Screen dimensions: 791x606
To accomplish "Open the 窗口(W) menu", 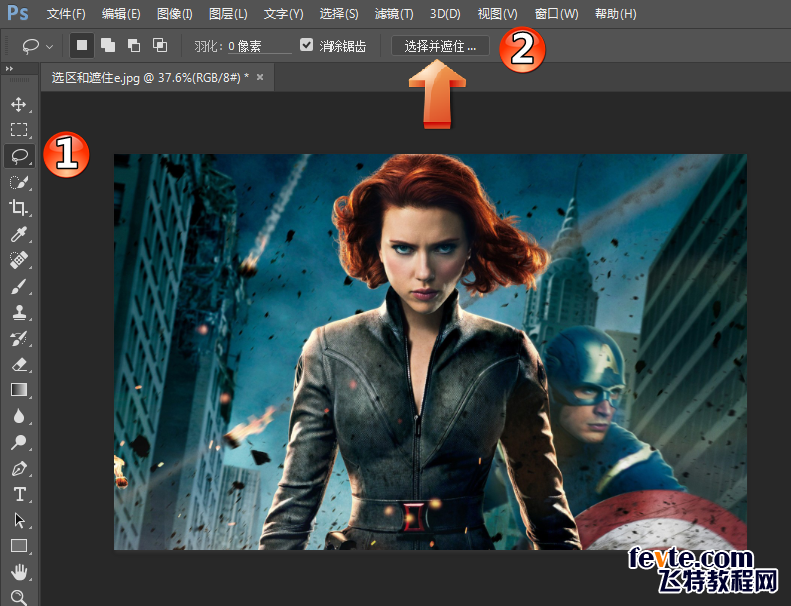I will (556, 14).
